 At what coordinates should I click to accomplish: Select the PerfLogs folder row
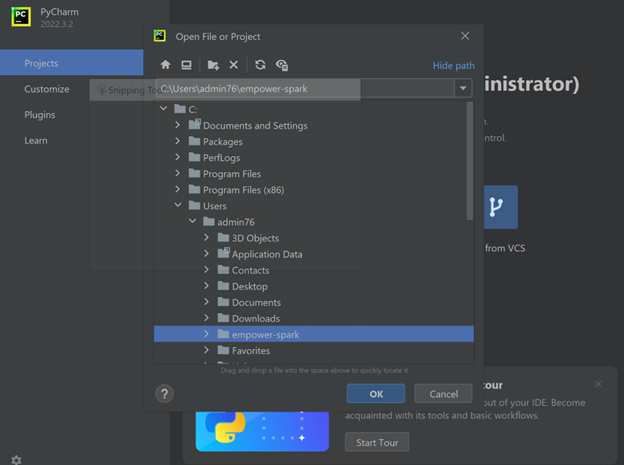click(x=314, y=158)
